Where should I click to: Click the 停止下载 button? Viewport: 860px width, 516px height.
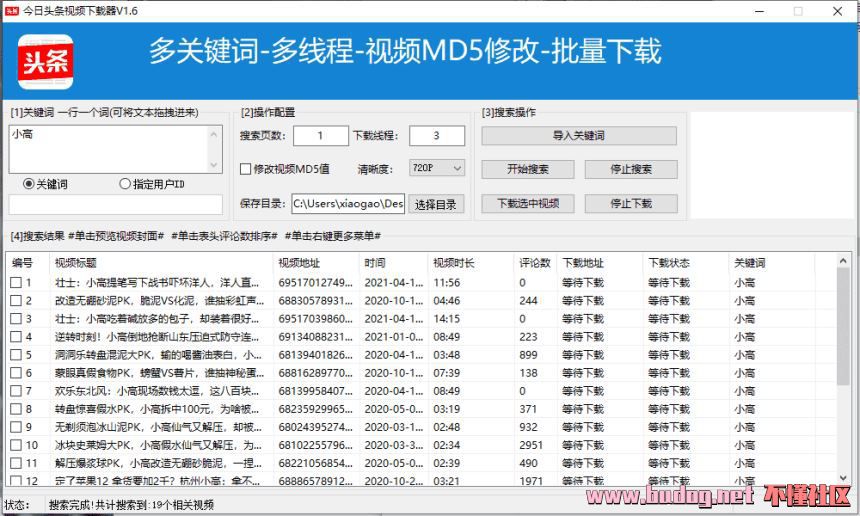tap(631, 203)
